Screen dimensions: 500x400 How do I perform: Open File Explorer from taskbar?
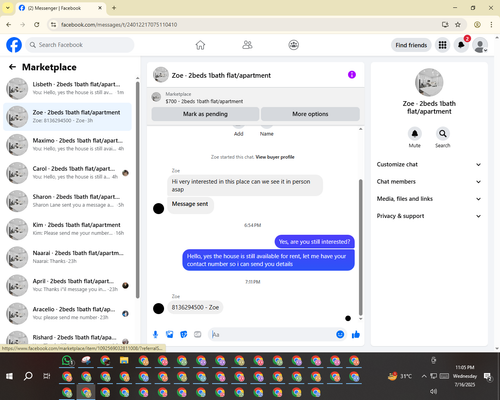(x=124, y=361)
